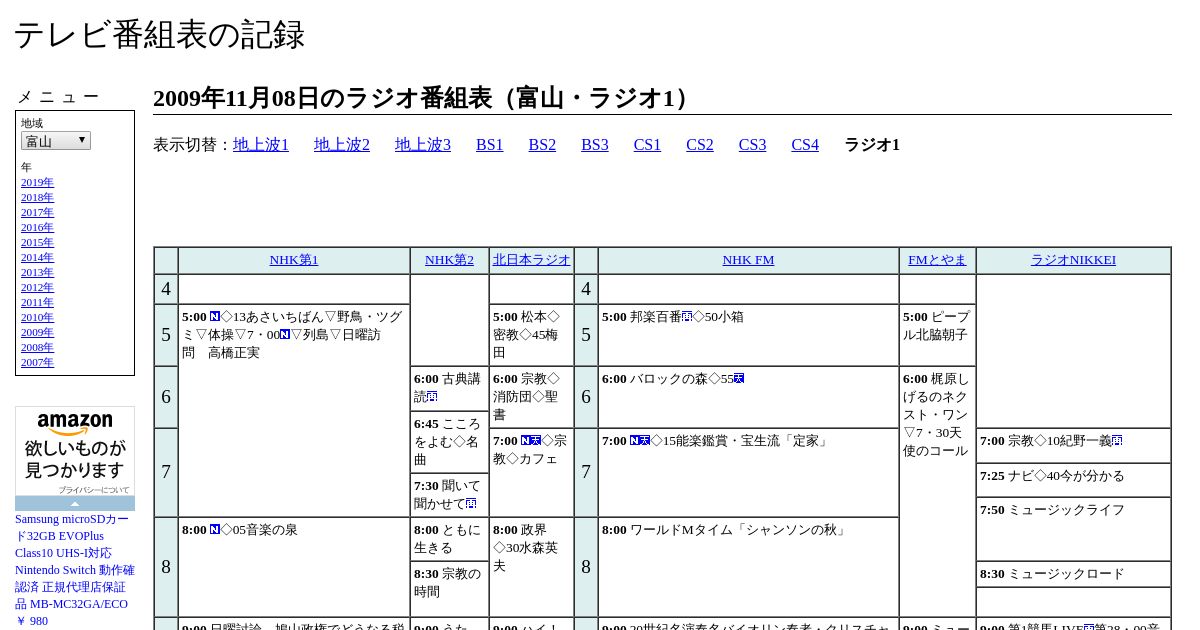Image resolution: width=1200 pixels, height=630 pixels.
Task: Select the 8:00 政界 水森英夫 listing
Action: [x=531, y=567]
